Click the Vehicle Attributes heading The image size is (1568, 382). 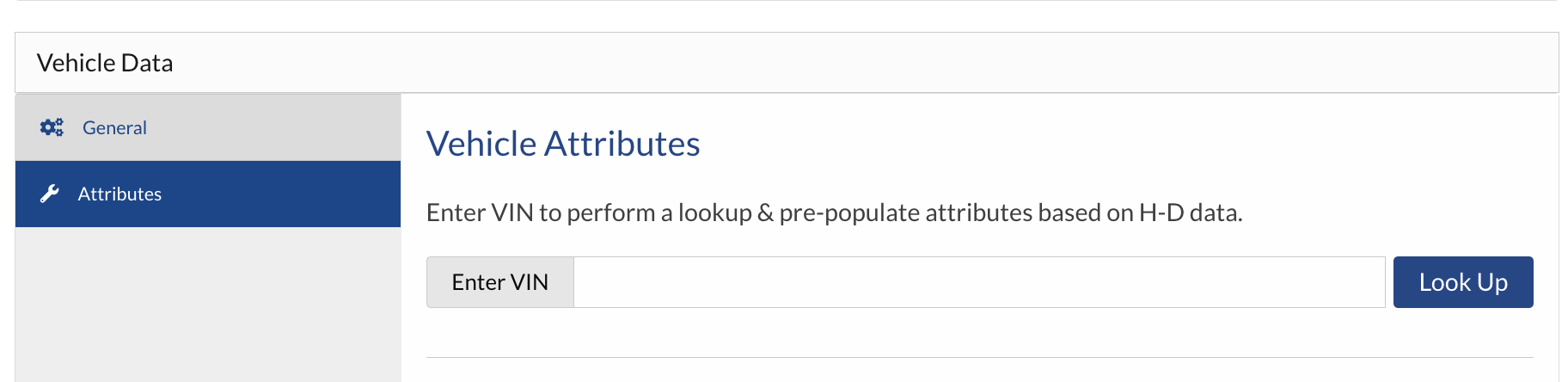(x=562, y=144)
